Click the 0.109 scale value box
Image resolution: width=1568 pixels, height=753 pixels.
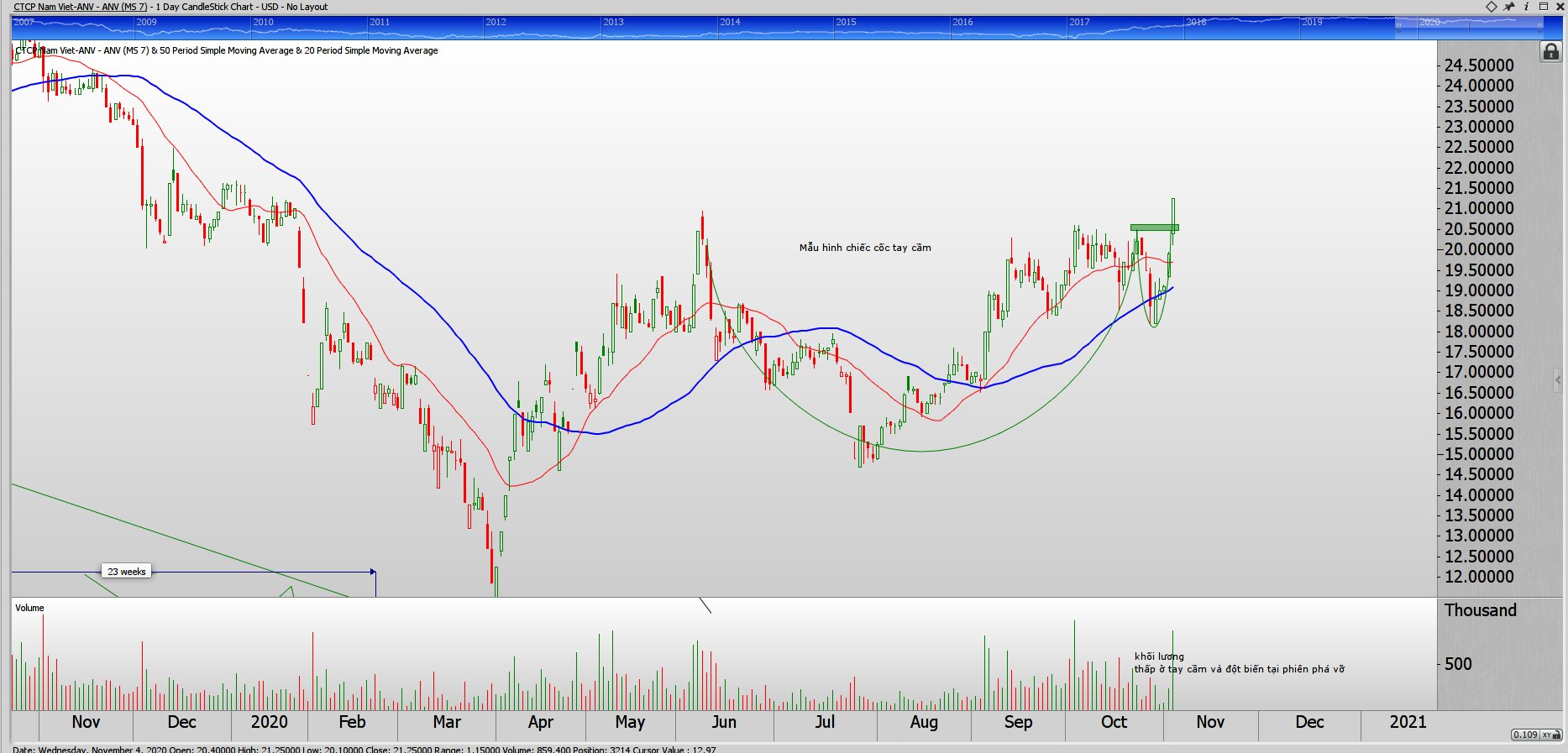click(x=1524, y=735)
